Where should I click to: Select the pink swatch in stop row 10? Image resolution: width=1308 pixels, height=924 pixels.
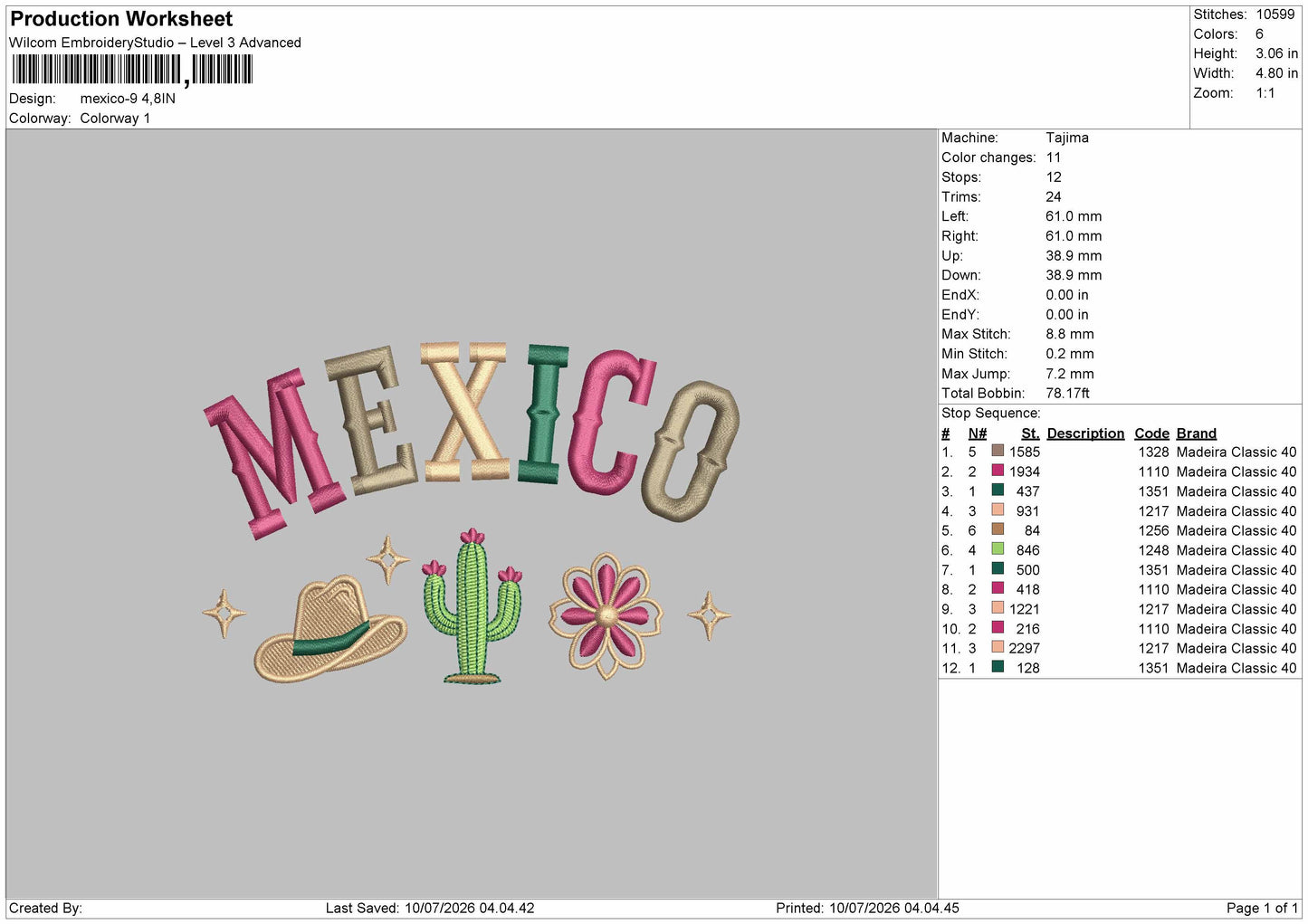tap(998, 627)
